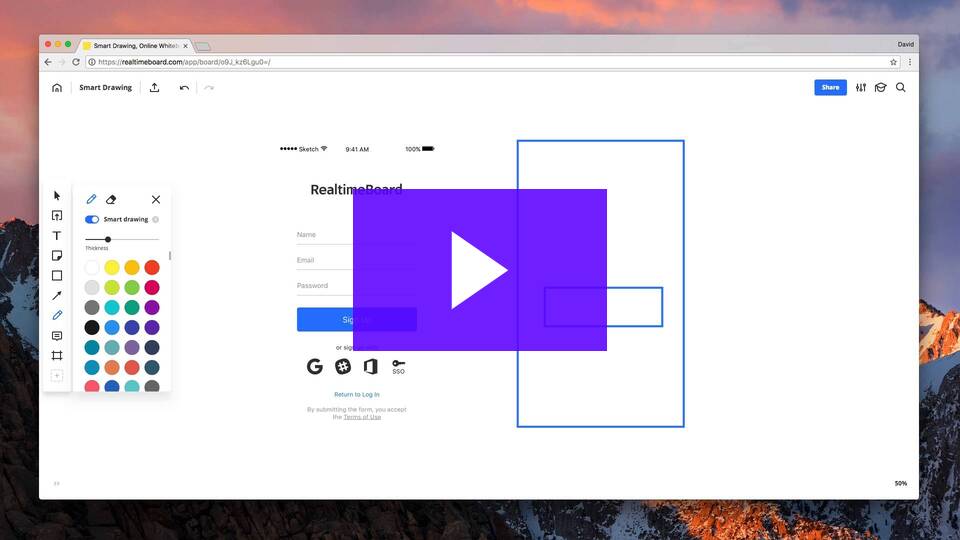Click the Password field in mockup
Viewport: 960px width, 540px height.
(x=357, y=287)
